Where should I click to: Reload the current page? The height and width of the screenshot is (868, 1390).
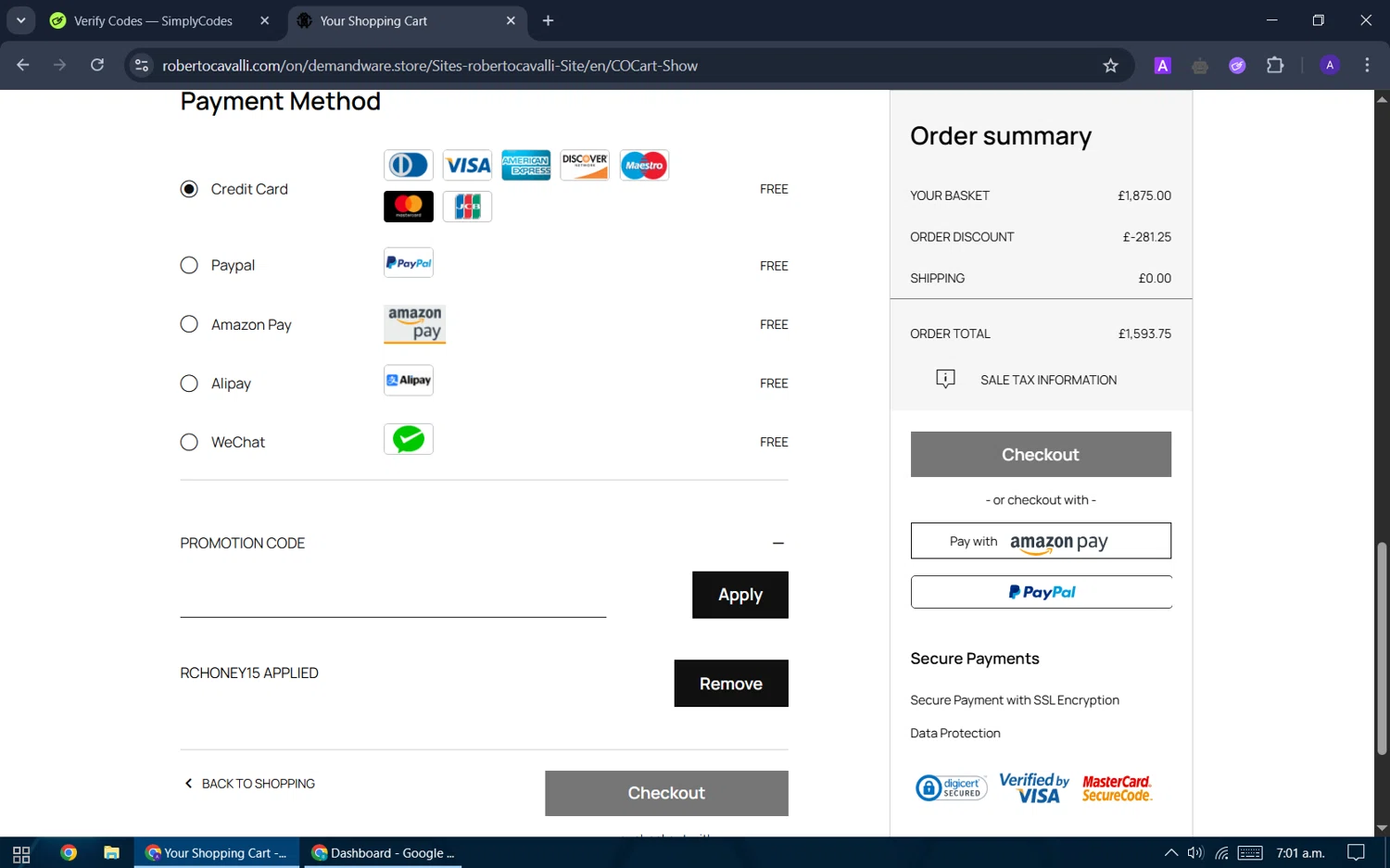97,65
